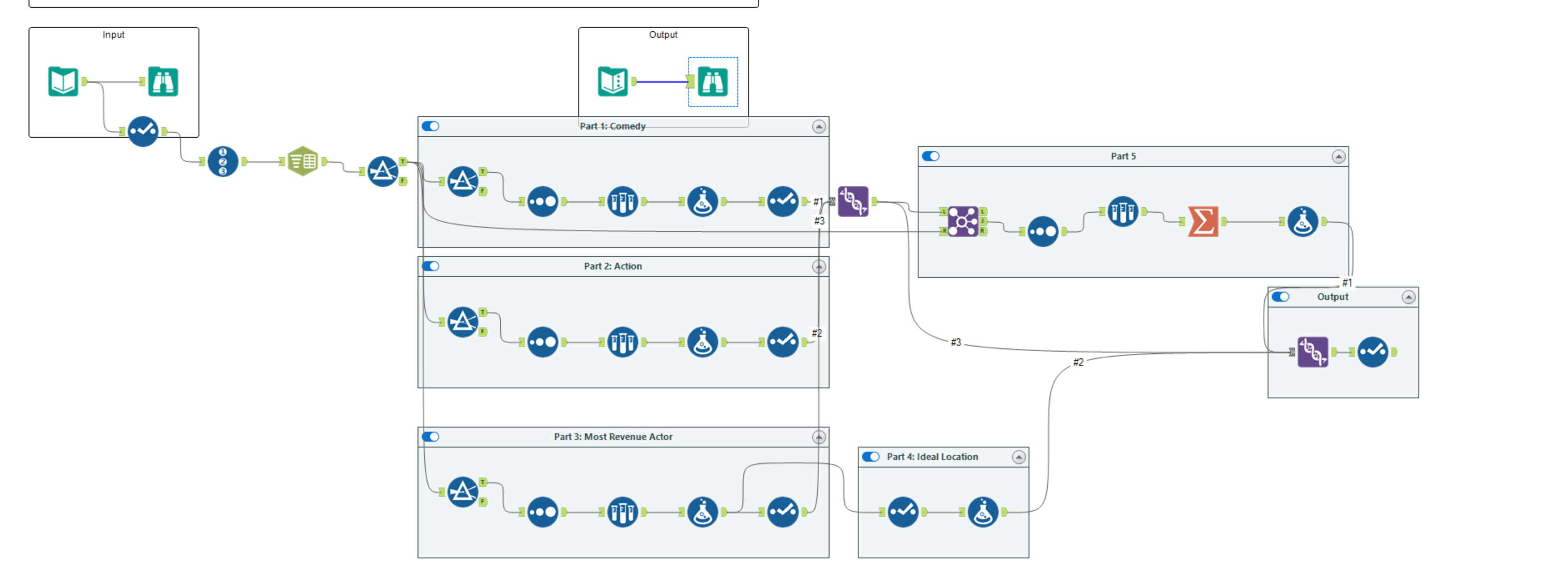
Task: Collapse the Part 2: Action container
Action: (x=818, y=266)
